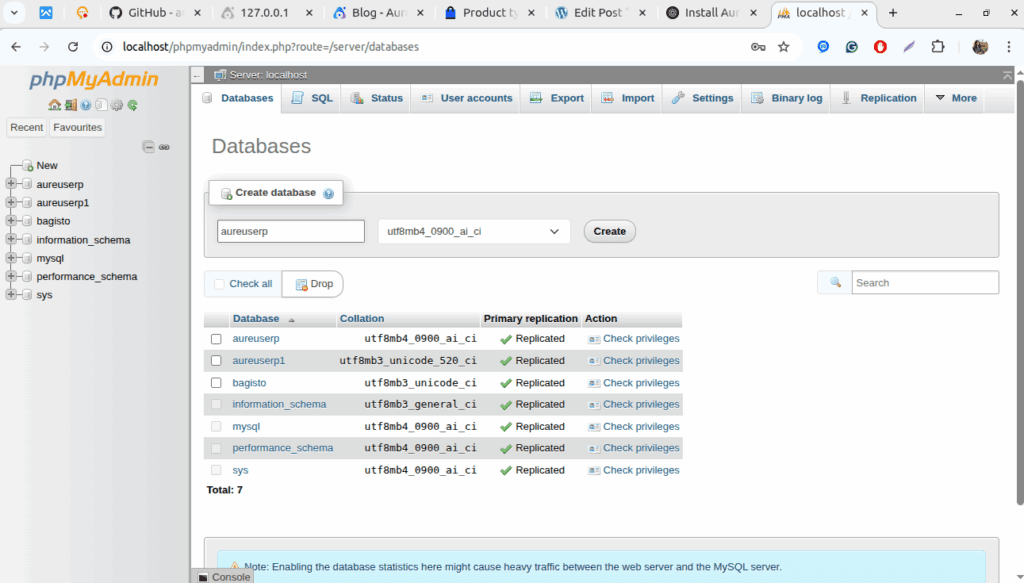Image resolution: width=1024 pixels, height=583 pixels.
Task: Open the mysql database link in table
Action: [246, 426]
